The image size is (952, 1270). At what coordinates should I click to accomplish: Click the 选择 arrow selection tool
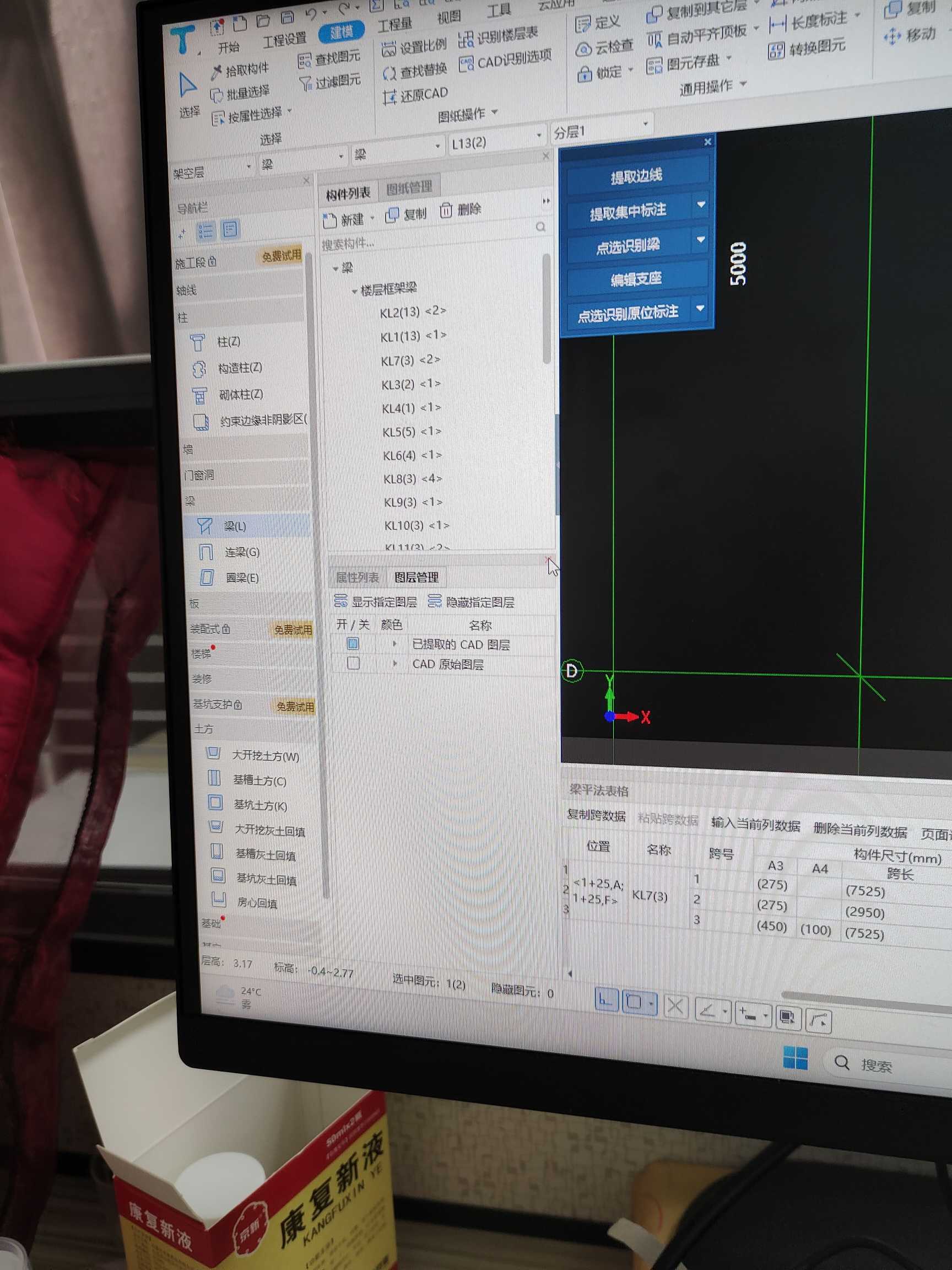[188, 95]
